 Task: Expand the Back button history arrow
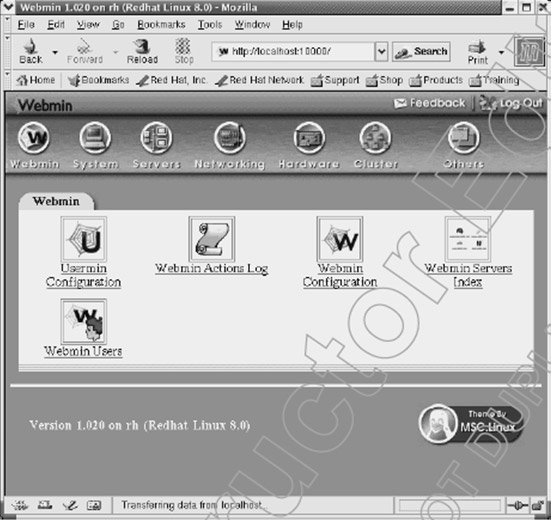(55, 52)
